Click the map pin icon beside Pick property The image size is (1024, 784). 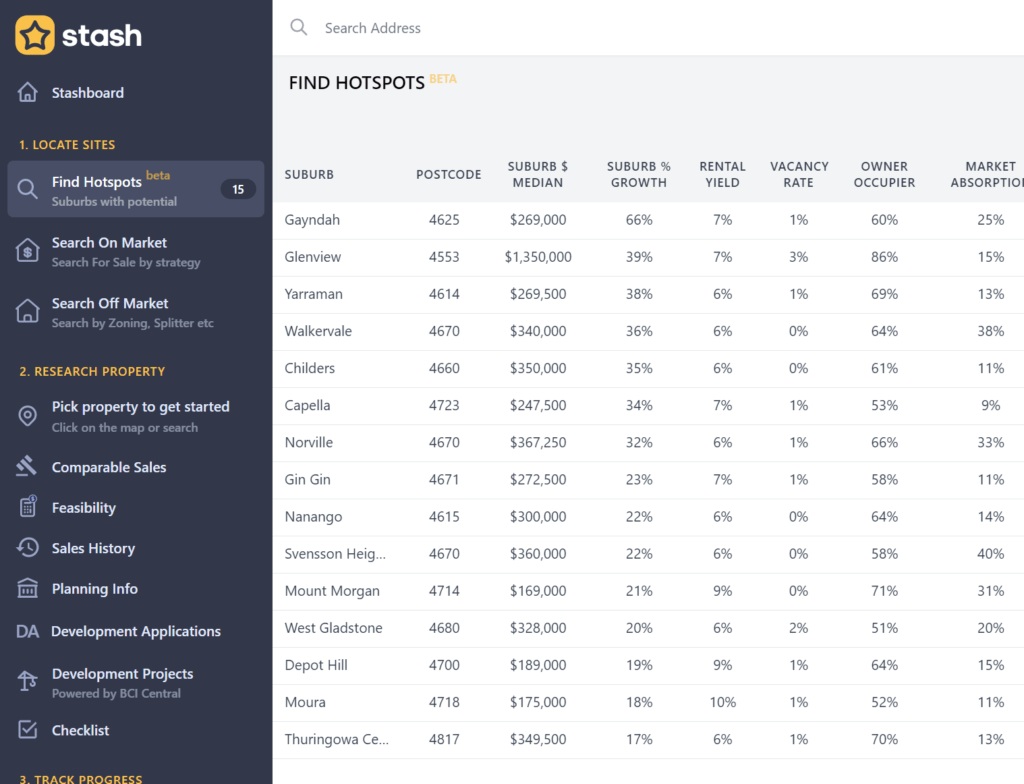click(x=26, y=415)
